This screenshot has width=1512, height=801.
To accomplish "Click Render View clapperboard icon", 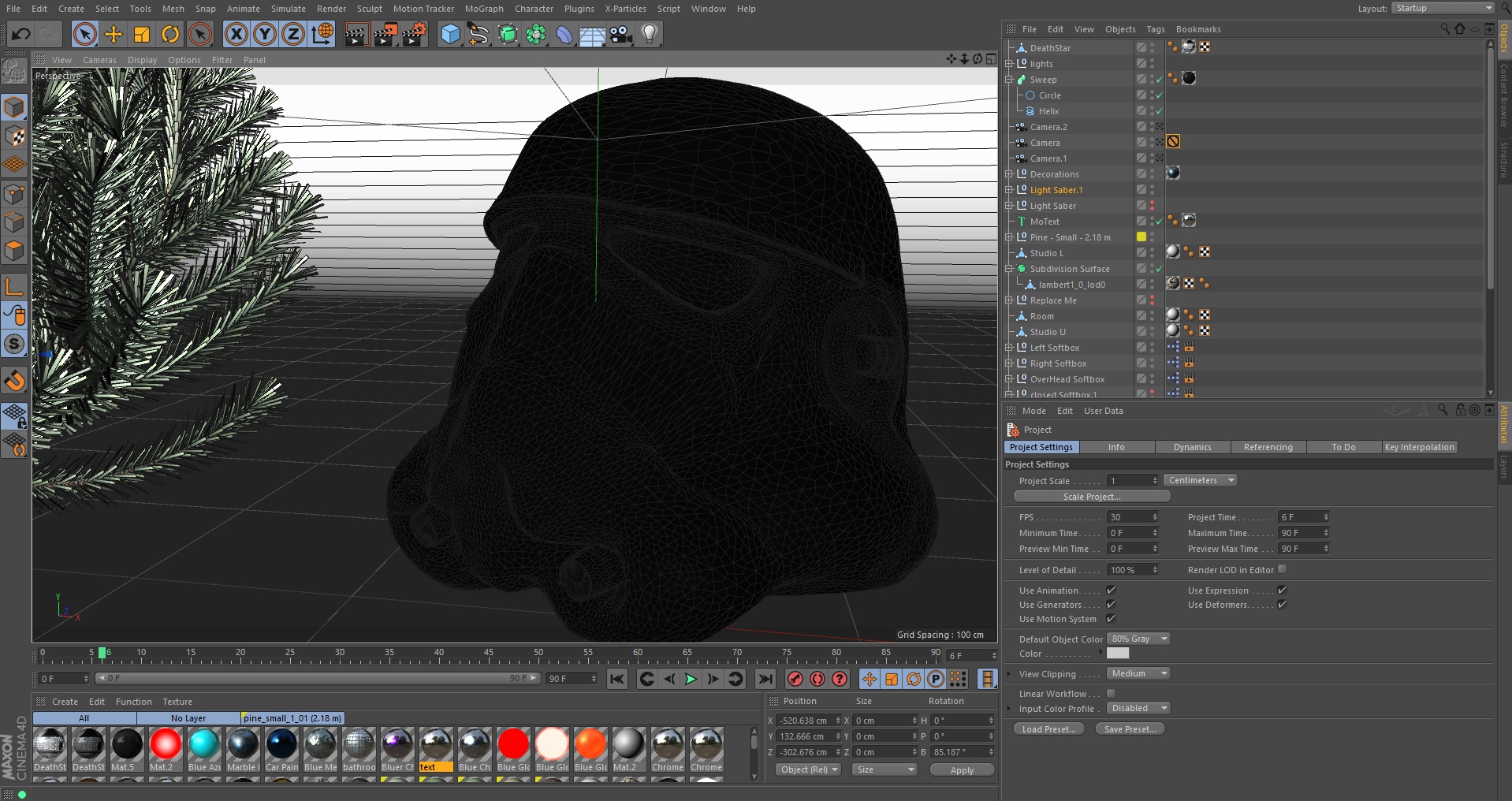I will [356, 34].
